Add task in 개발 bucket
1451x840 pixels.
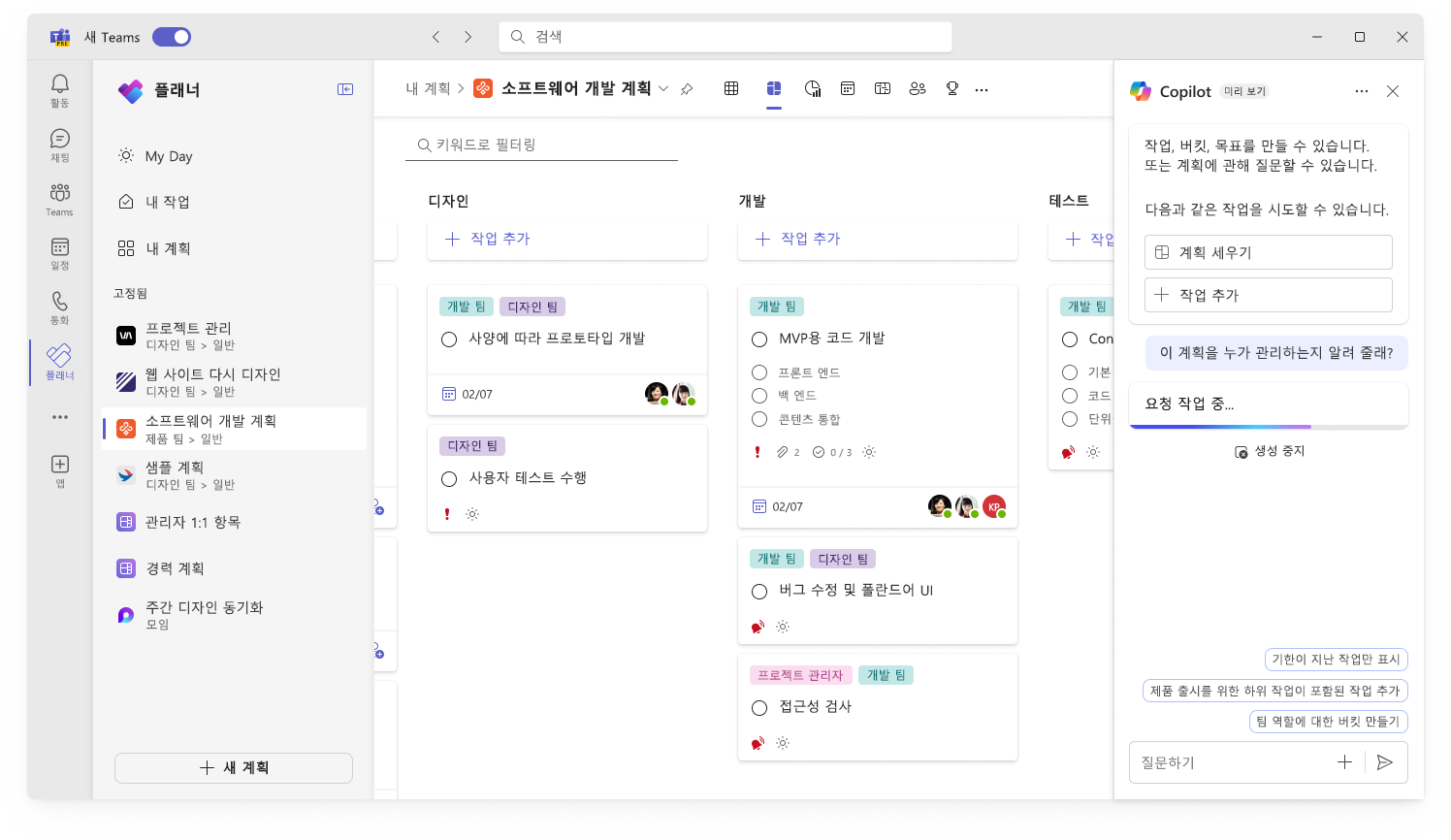878,239
